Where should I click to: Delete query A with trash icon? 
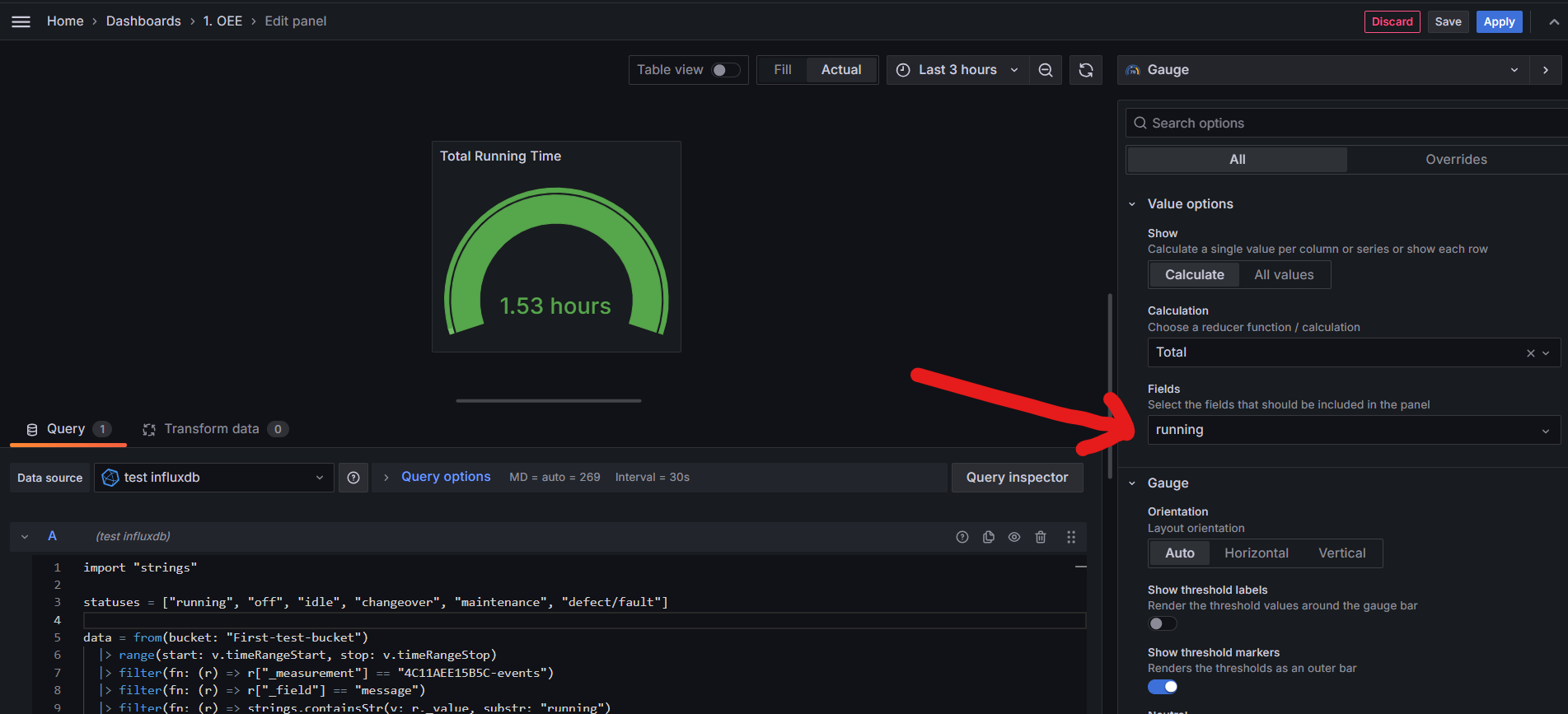pos(1041,537)
